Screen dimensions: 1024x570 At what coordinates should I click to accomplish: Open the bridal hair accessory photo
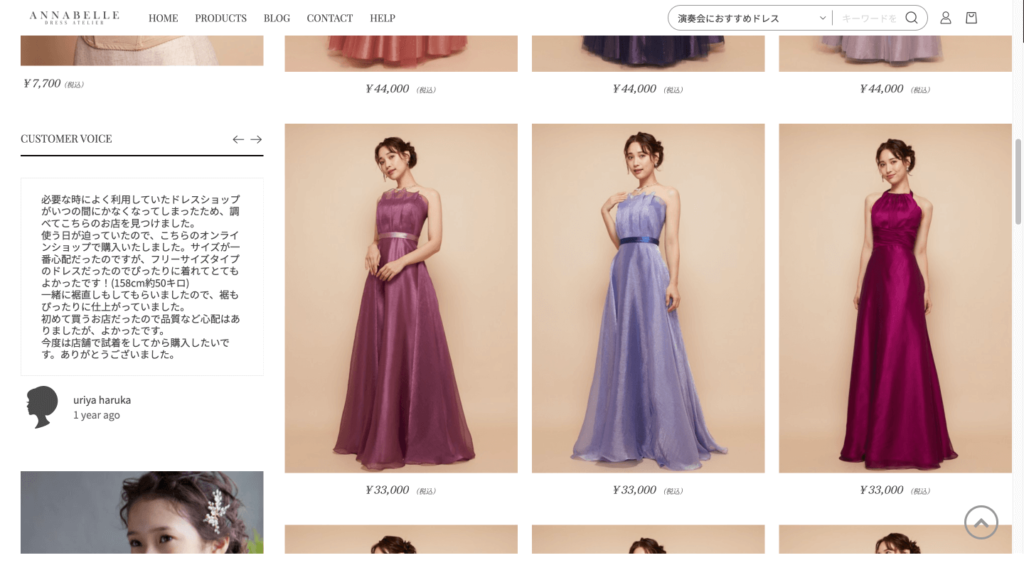tap(142, 512)
